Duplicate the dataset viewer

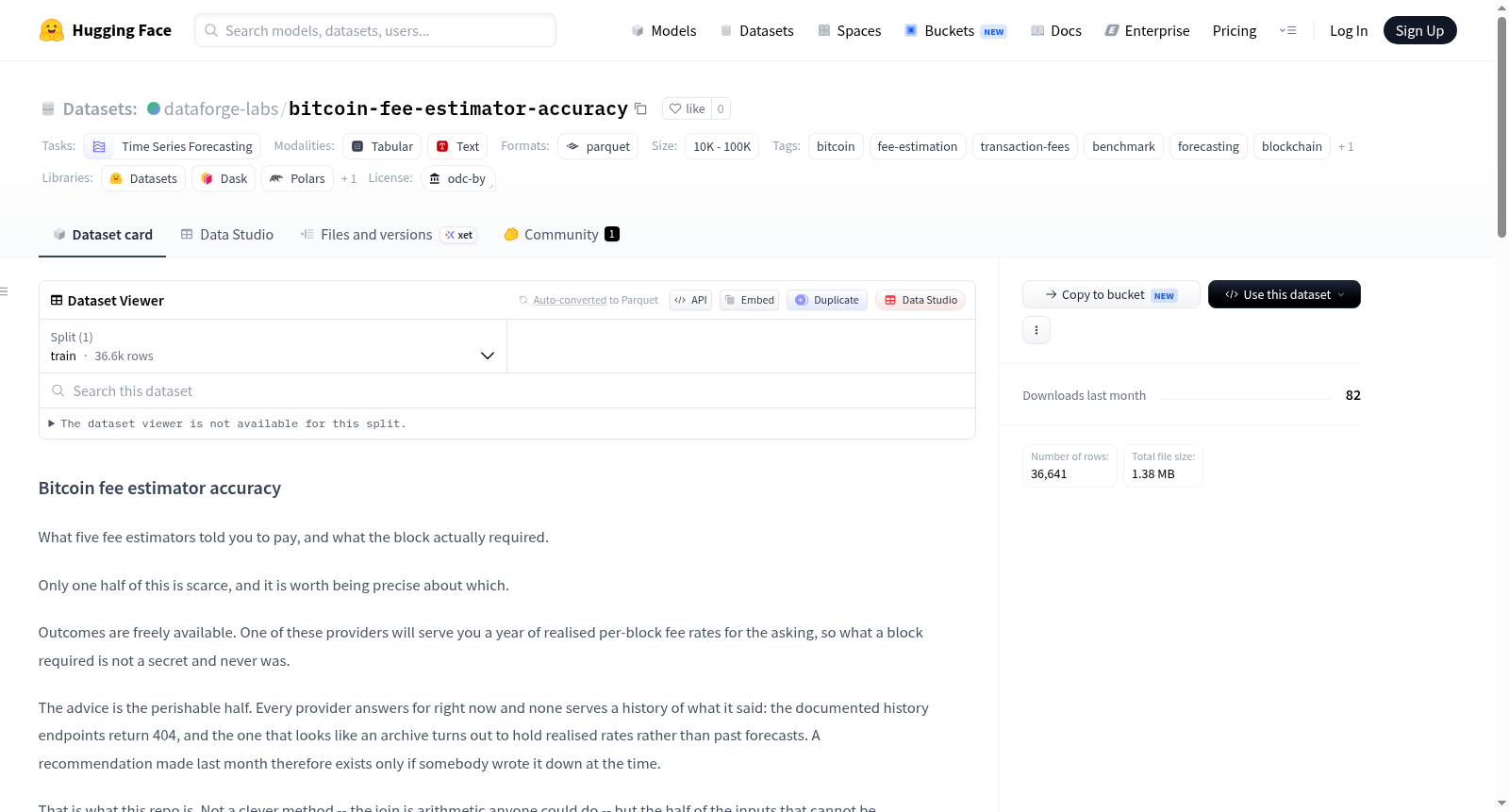pos(827,300)
